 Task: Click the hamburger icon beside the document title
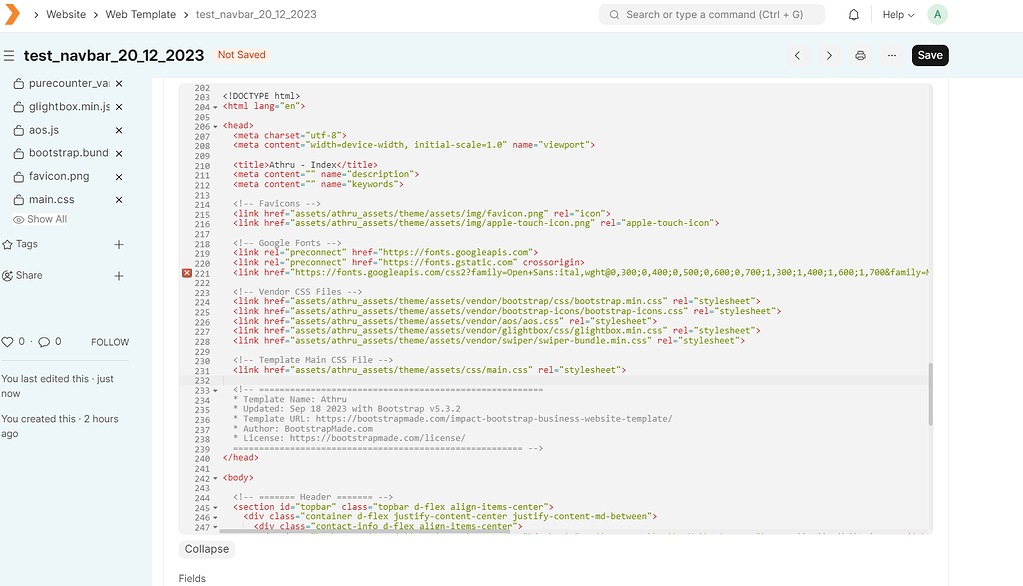(x=11, y=55)
